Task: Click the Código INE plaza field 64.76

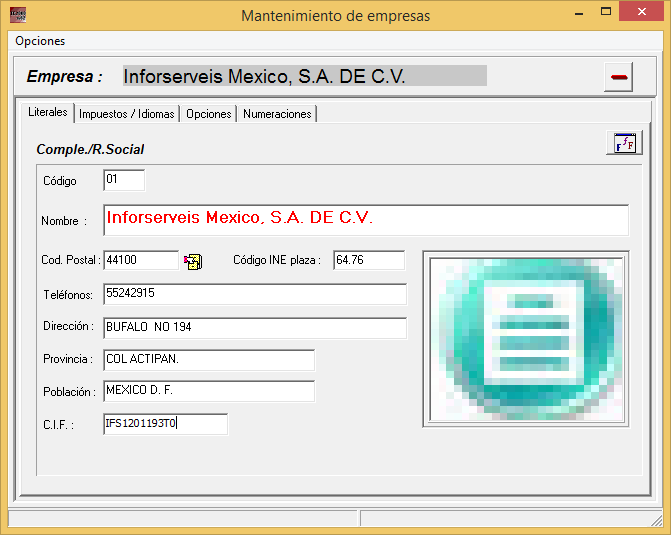Action: coord(369,260)
